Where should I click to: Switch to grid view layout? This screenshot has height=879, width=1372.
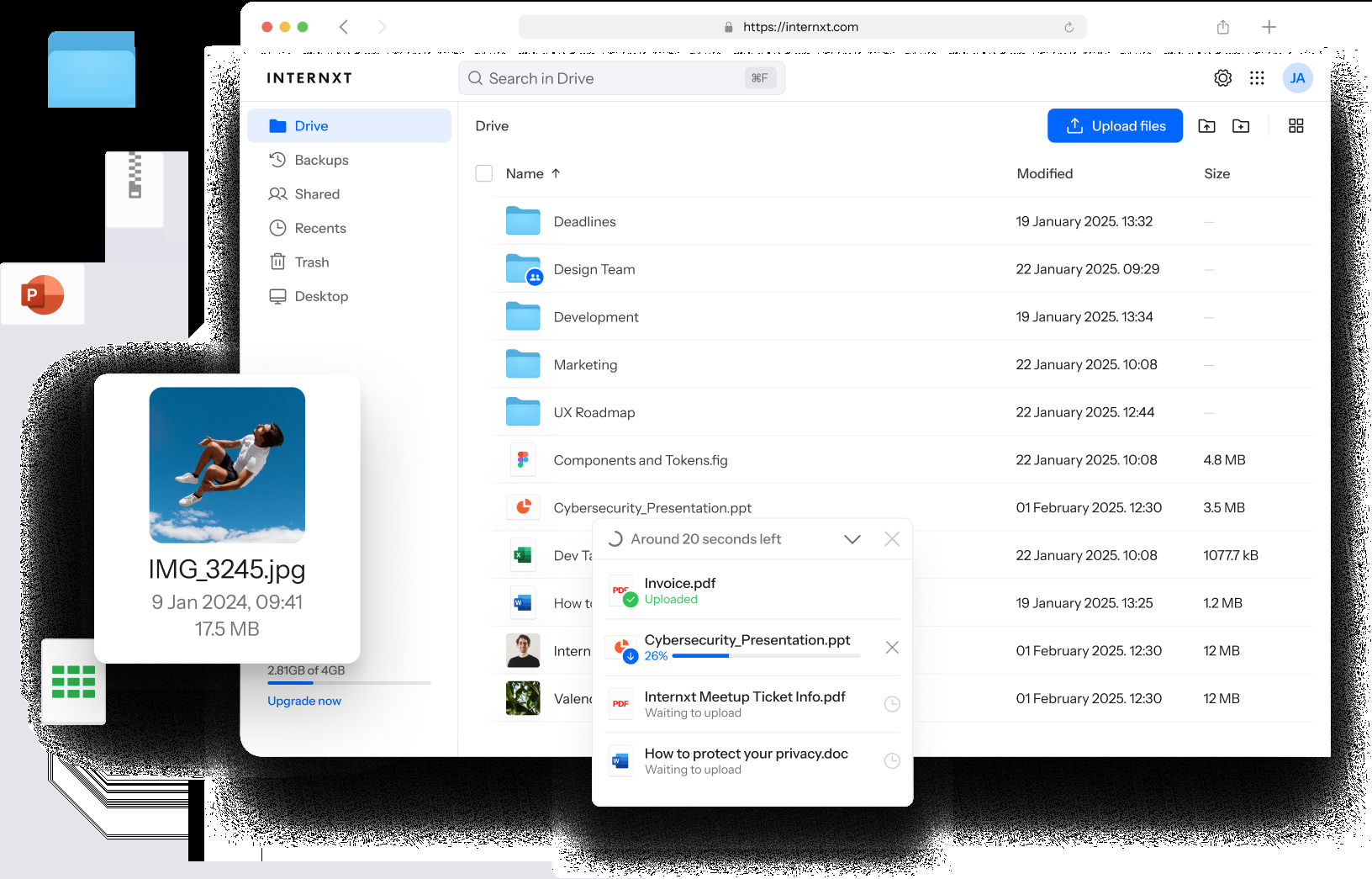coord(1295,125)
